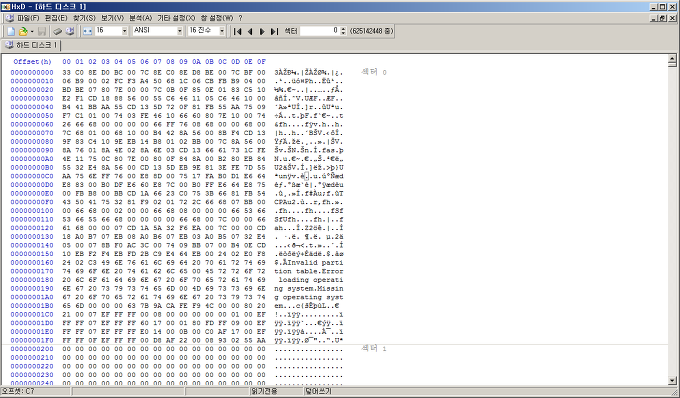Click decoded text 'tion table.Error'
680x398 pixels.
pyautogui.click(x=309, y=271)
